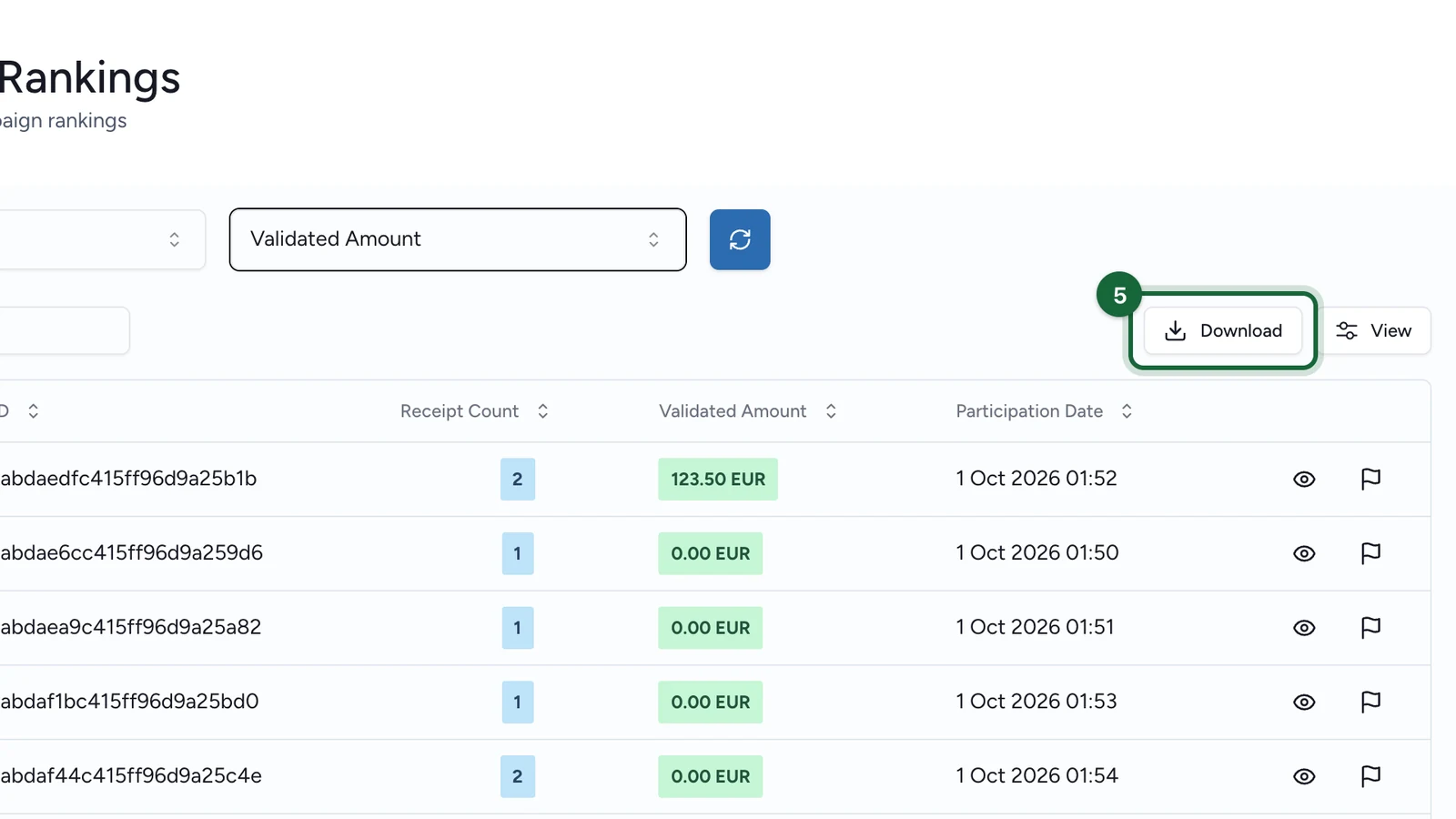The image size is (1456, 819).
Task: Sort by the ID column arrows
Action: click(33, 411)
